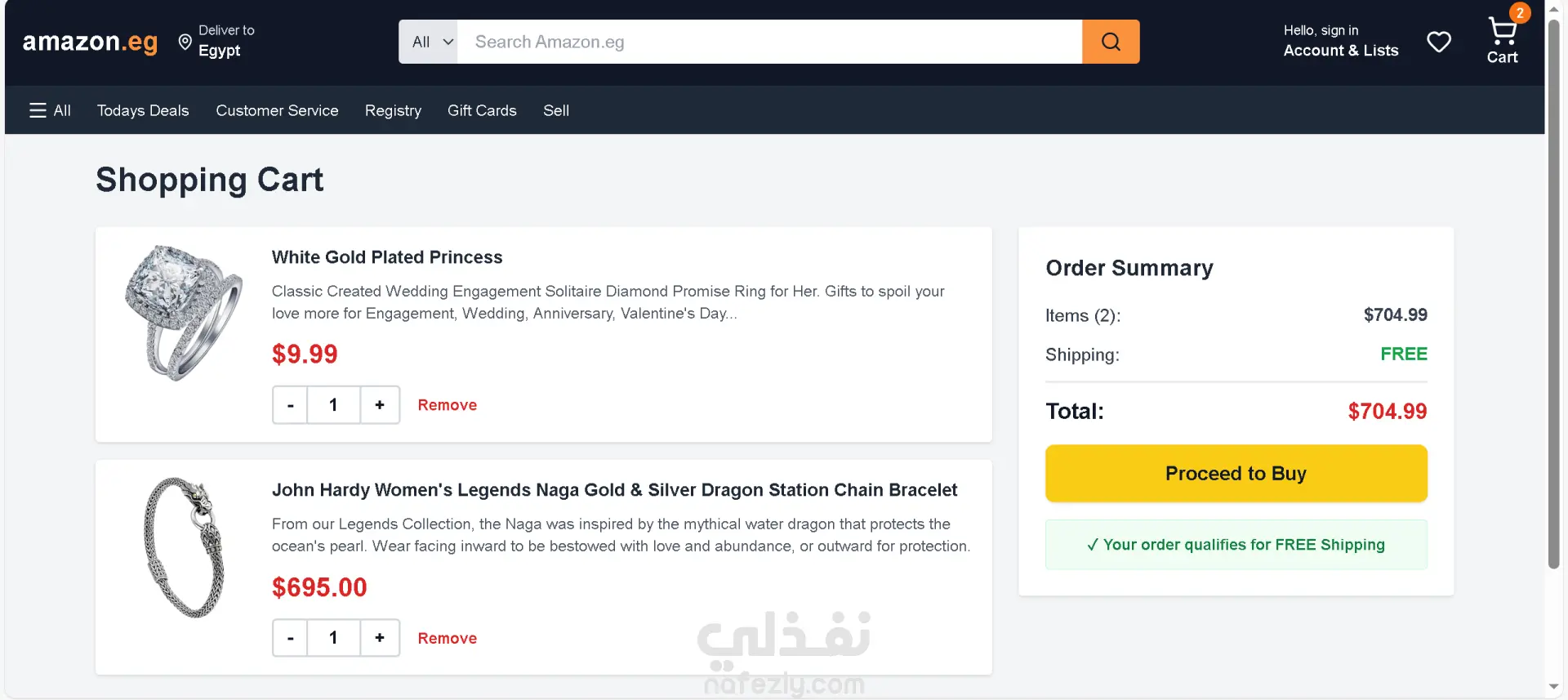Open Todays Deals in navigation bar
Viewport: 1568px width, 700px height.
[143, 110]
